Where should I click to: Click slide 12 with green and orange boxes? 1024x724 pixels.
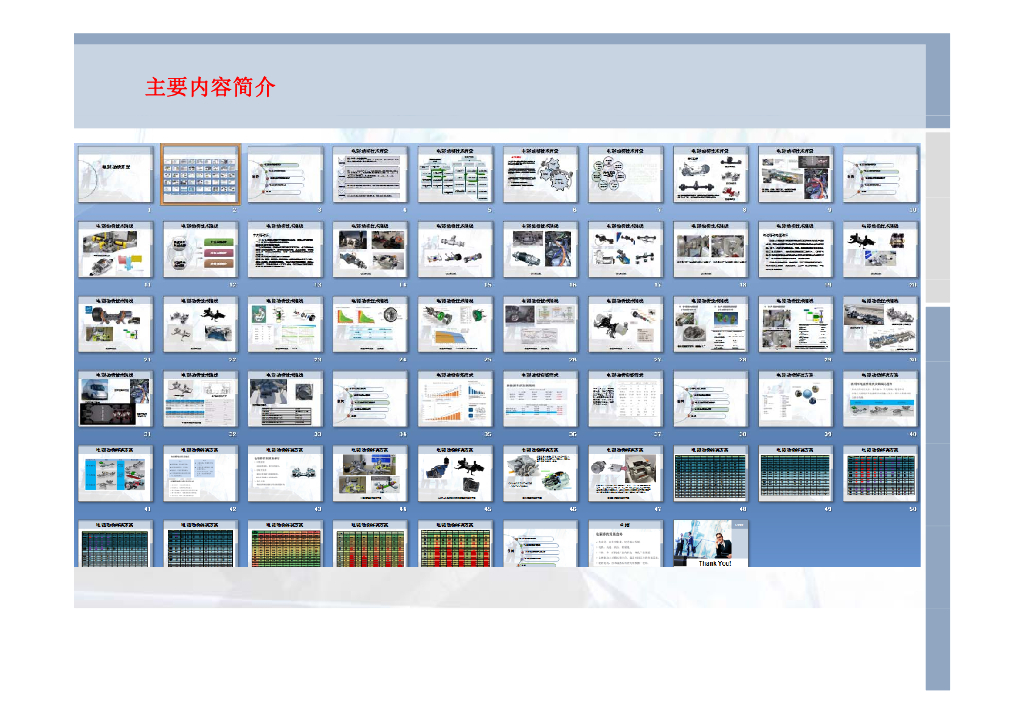(201, 249)
